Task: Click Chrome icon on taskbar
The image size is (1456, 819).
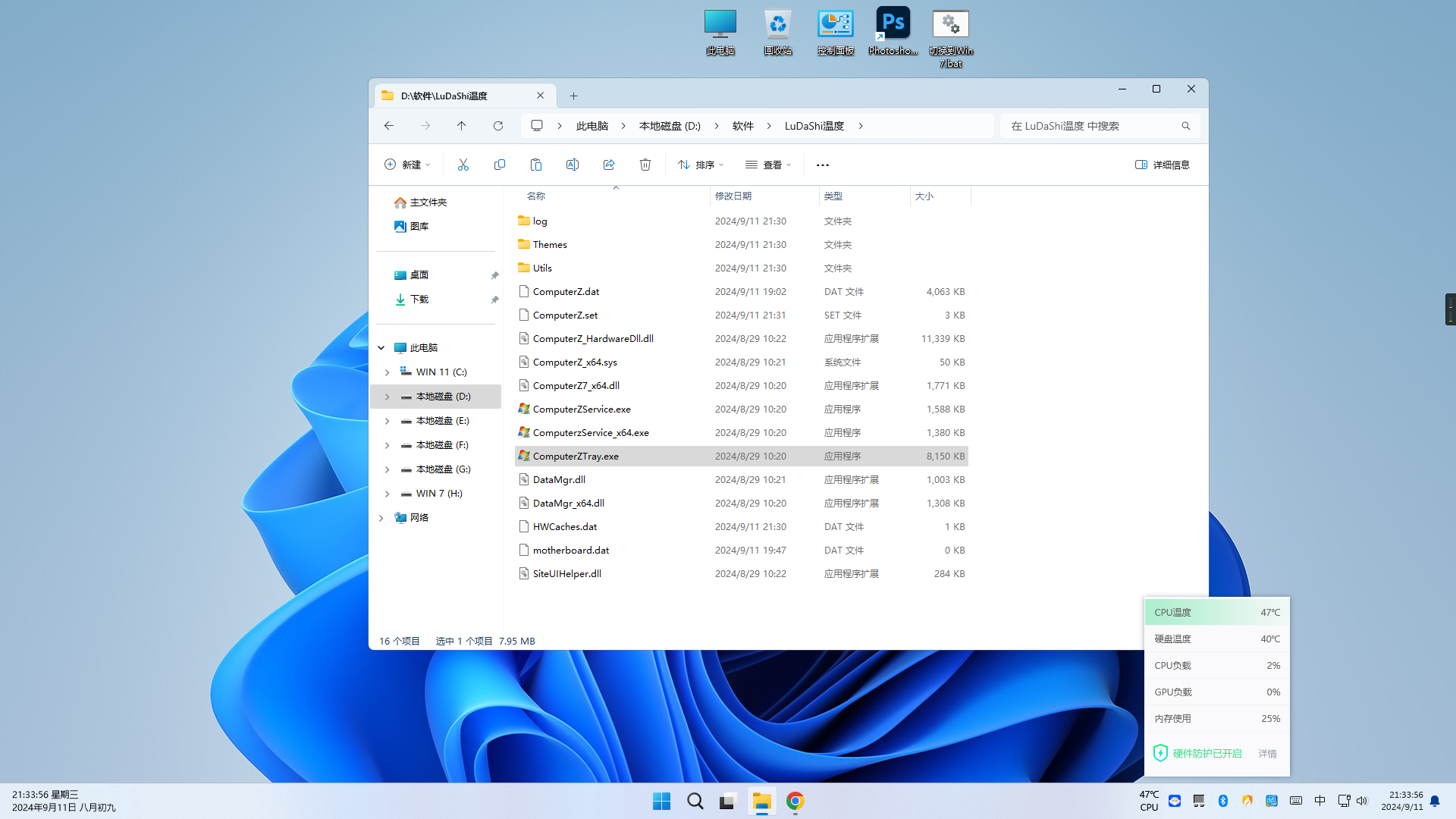Action: click(795, 801)
